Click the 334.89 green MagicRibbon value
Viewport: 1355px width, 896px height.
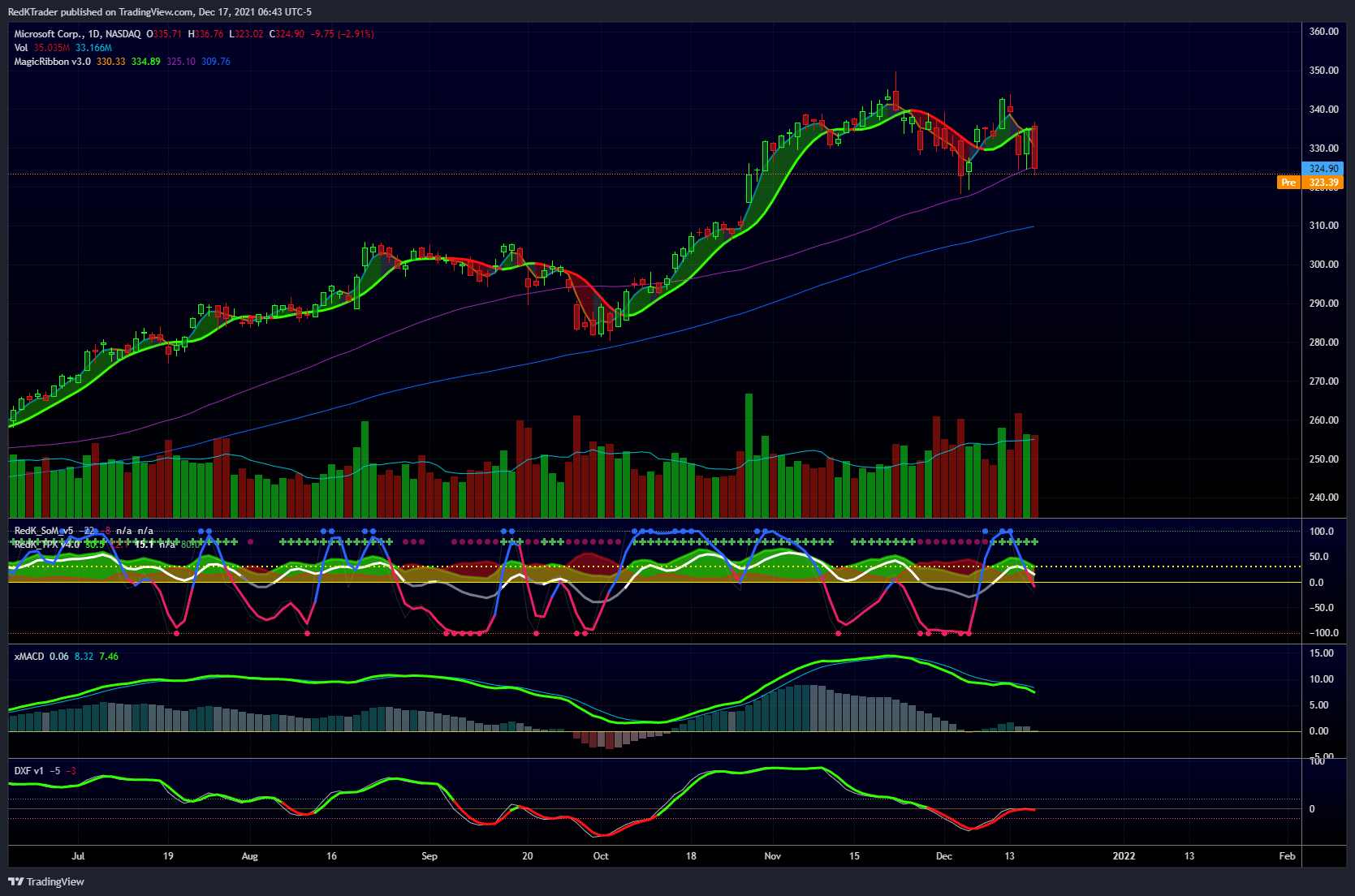point(146,62)
